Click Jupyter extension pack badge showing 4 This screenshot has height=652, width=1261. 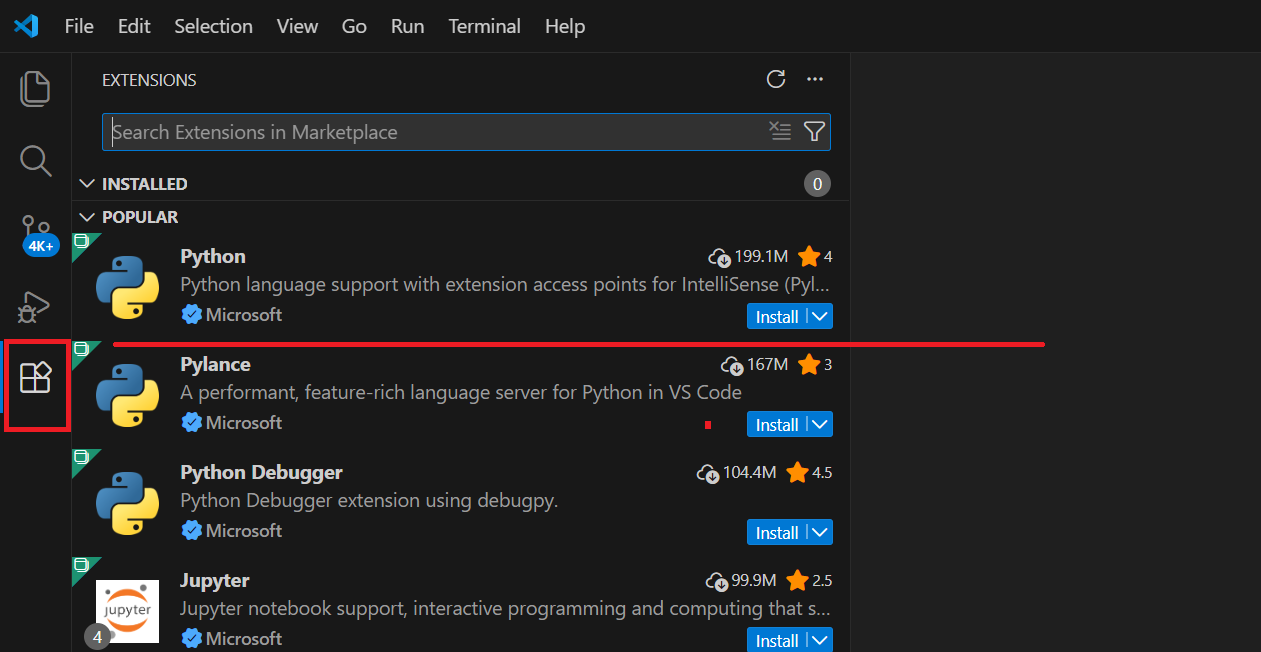coord(97,636)
